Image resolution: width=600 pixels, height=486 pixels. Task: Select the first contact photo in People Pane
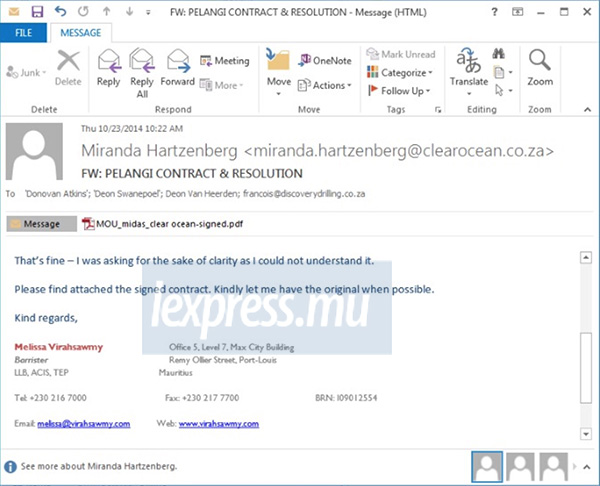(487, 466)
